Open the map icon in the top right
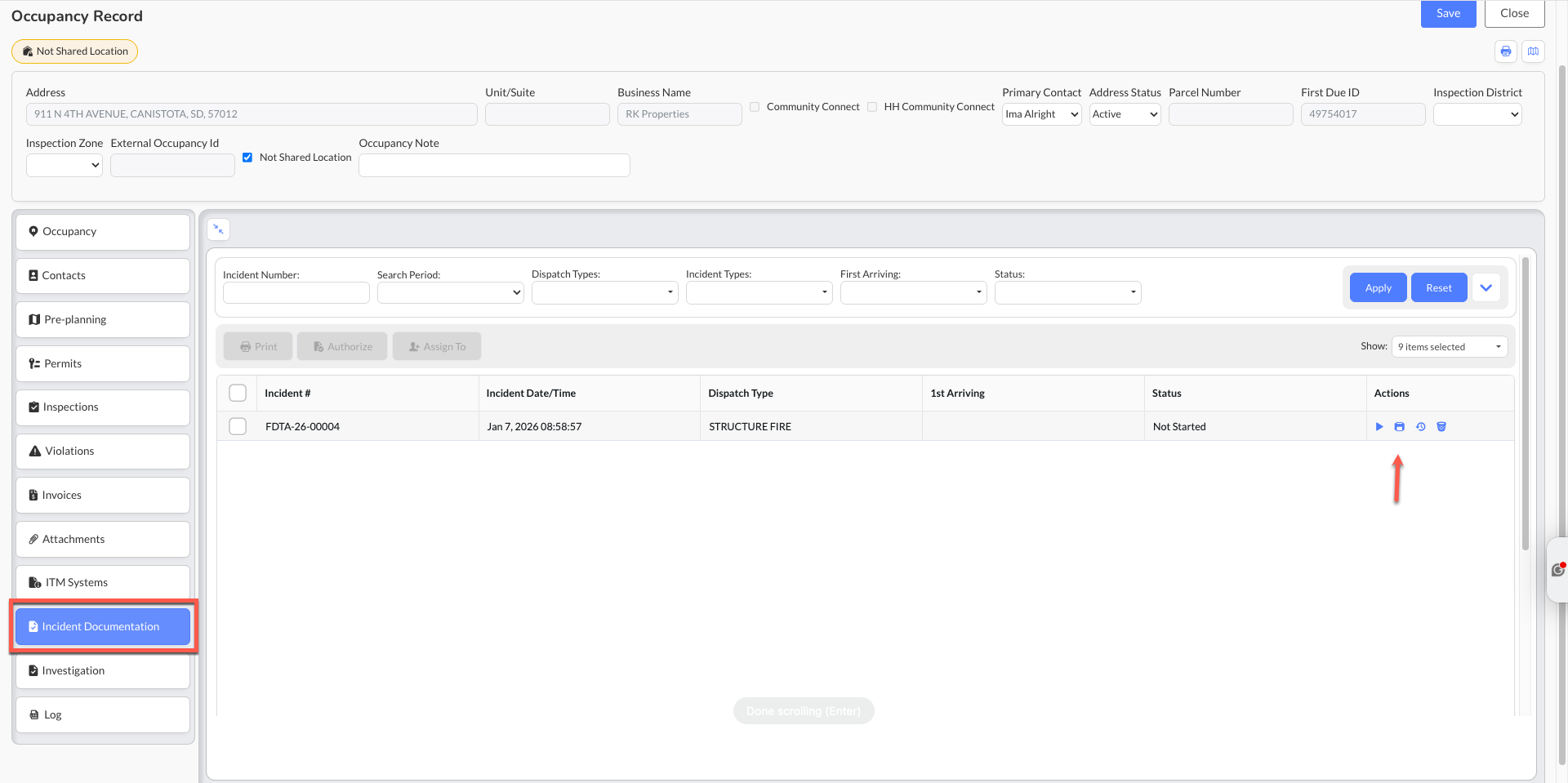 point(1534,51)
